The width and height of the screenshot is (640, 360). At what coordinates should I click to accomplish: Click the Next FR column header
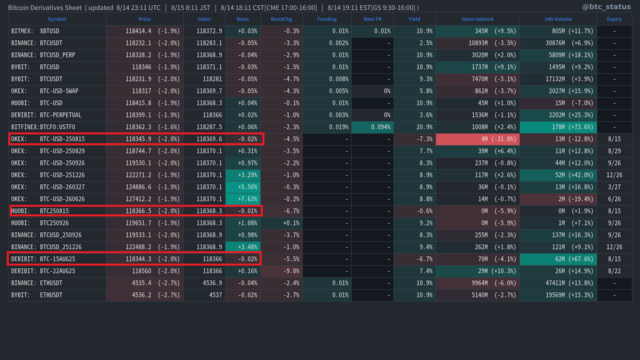pyautogui.click(x=372, y=19)
